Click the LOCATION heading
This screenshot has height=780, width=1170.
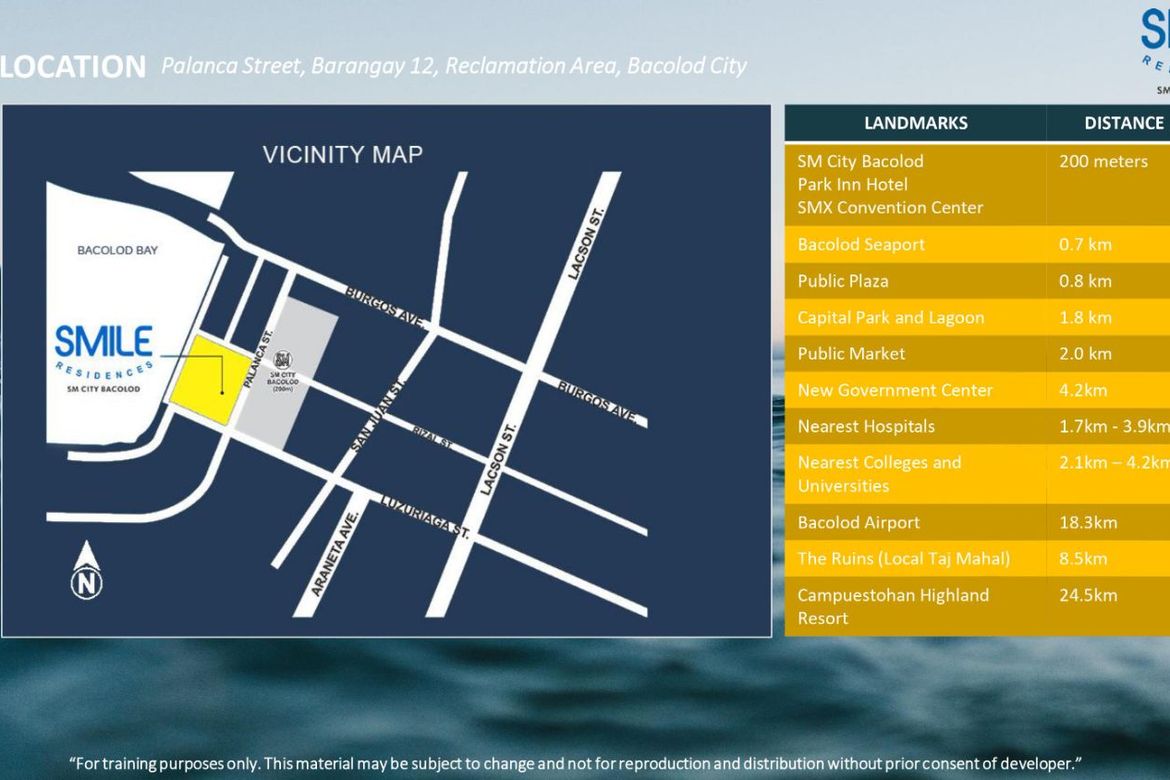point(73,67)
